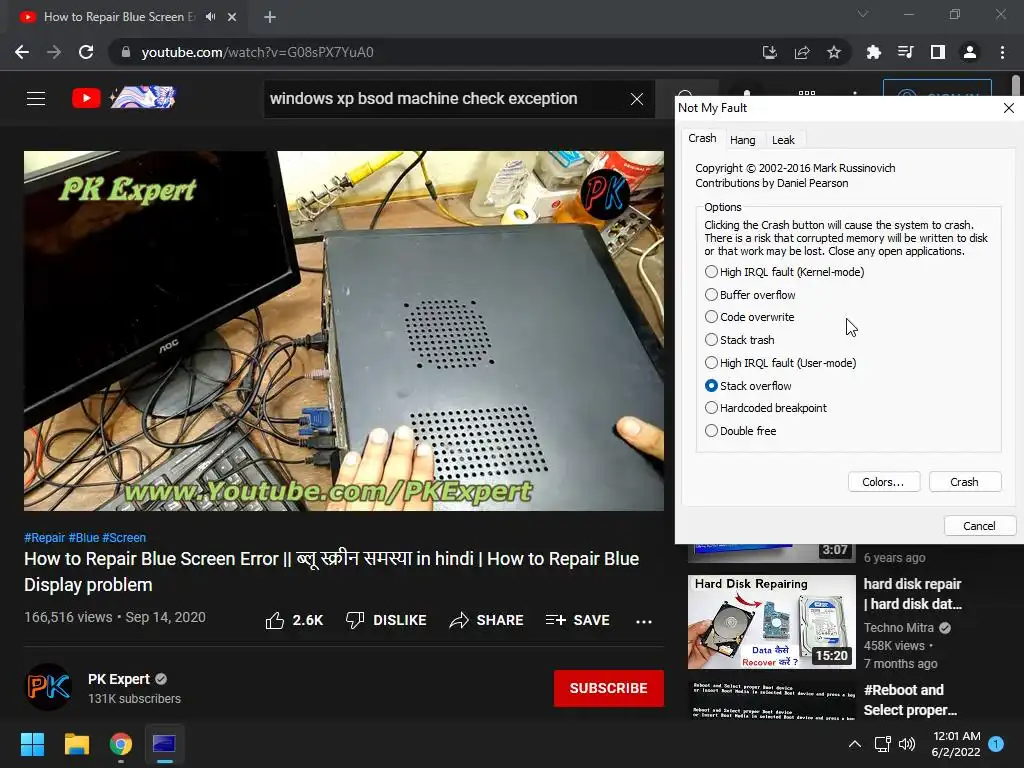The height and width of the screenshot is (768, 1024).
Task: Close the Not My Fault dialog
Action: [x=1009, y=108]
